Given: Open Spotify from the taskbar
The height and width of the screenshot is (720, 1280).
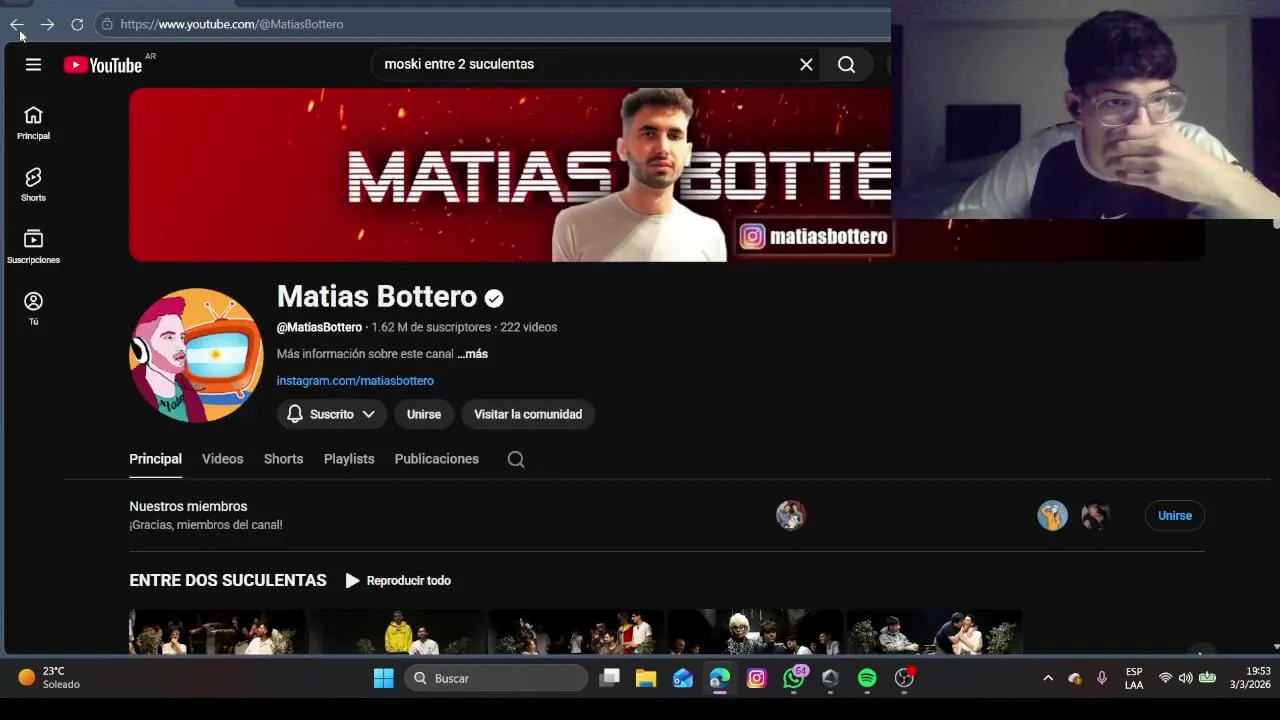Looking at the screenshot, I should pos(867,678).
